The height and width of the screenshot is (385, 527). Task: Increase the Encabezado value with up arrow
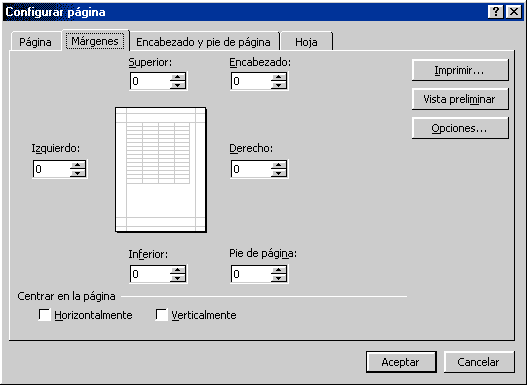tap(279, 77)
